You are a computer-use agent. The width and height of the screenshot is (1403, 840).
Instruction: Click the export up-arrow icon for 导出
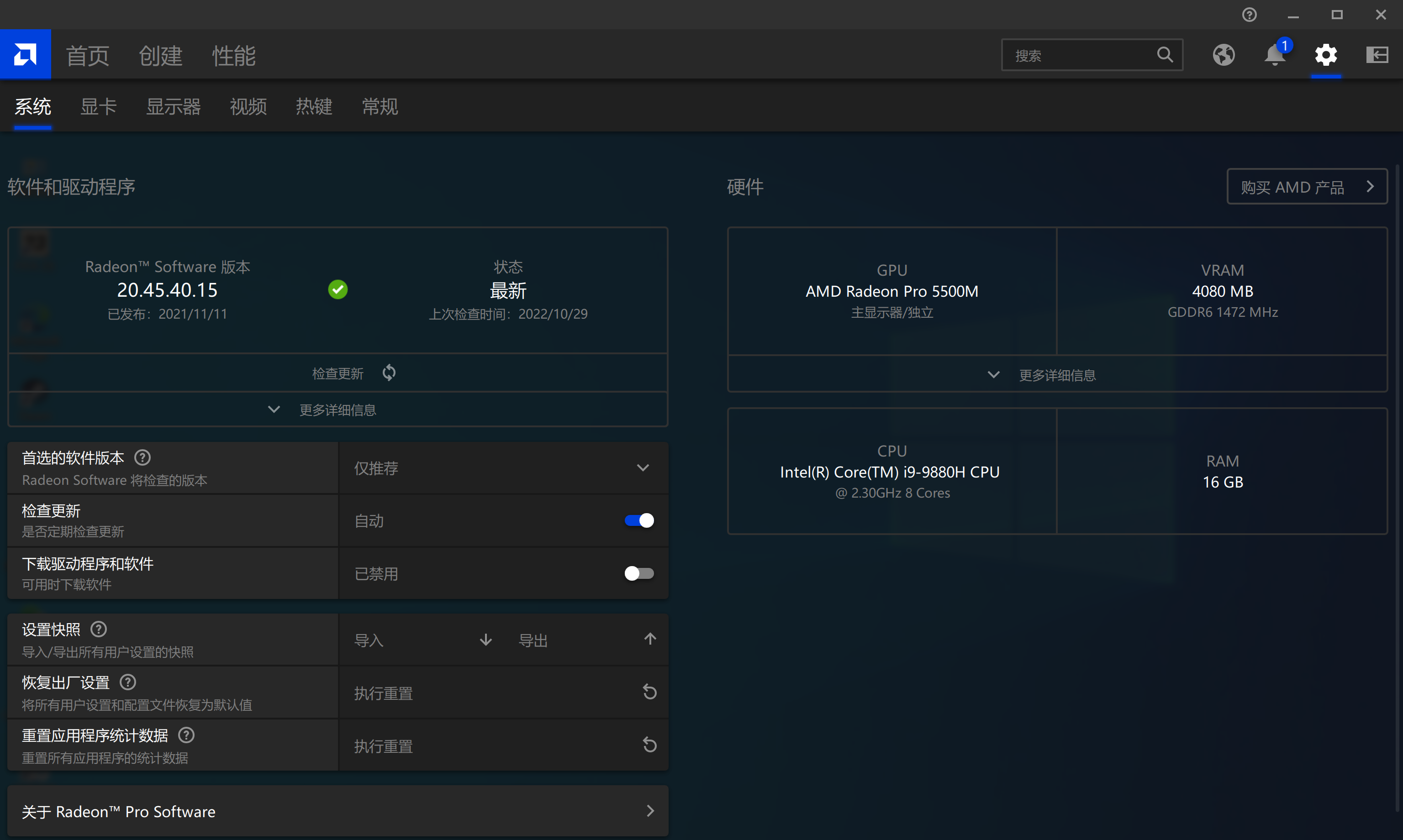pos(649,639)
